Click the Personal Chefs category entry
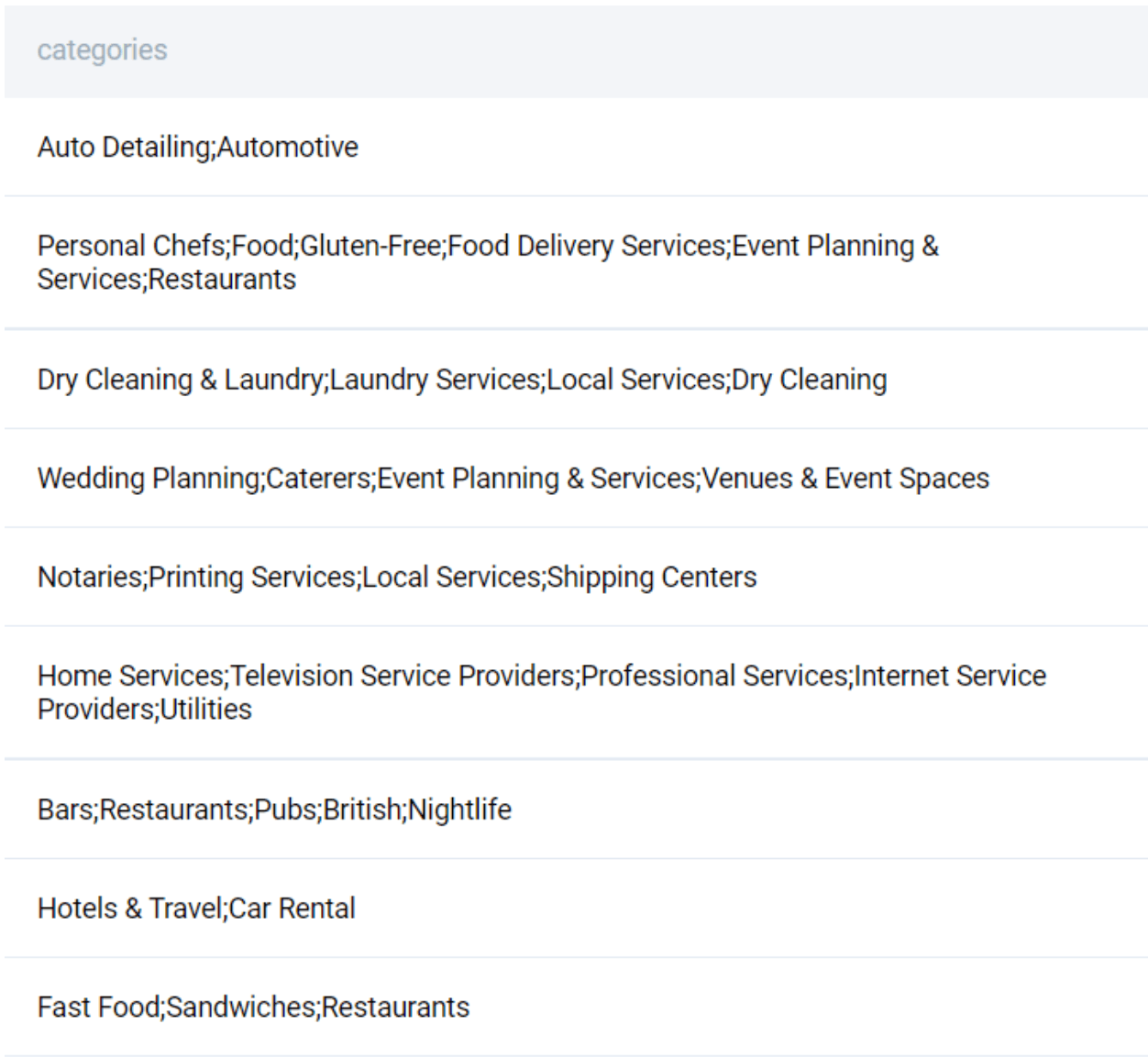The width and height of the screenshot is (1148, 1057). coord(128,246)
